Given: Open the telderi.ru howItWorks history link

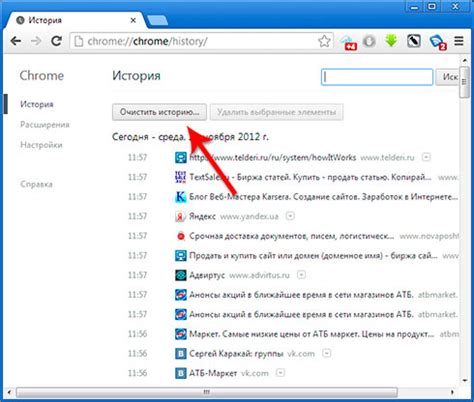Looking at the screenshot, I should point(273,157).
